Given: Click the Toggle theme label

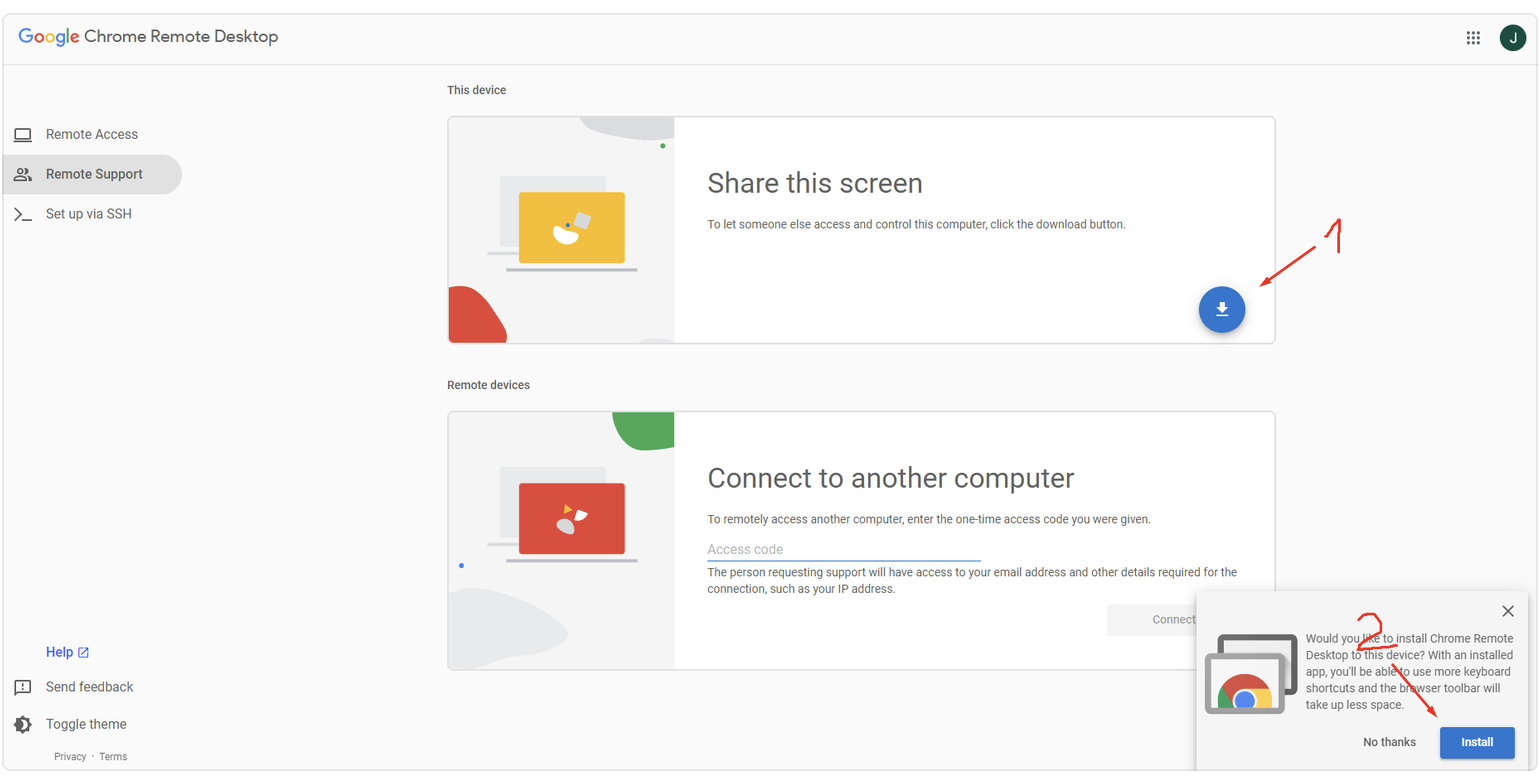Looking at the screenshot, I should click(x=86, y=724).
